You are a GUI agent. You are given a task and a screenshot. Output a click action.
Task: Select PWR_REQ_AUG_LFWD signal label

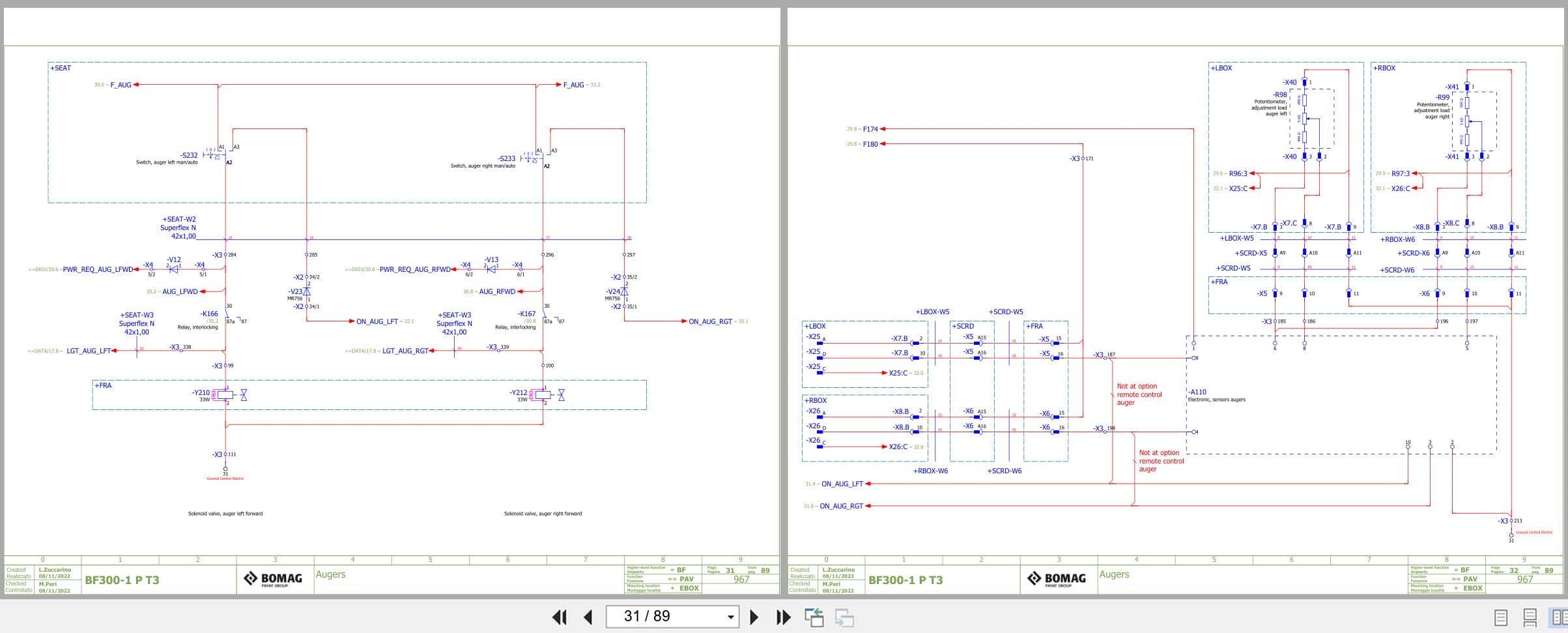point(98,269)
